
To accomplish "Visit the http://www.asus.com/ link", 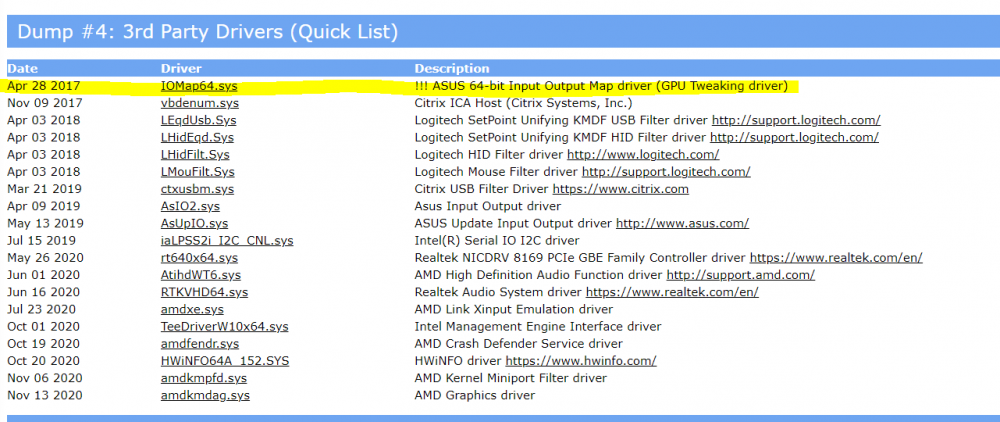I will pyautogui.click(x=682, y=223).
